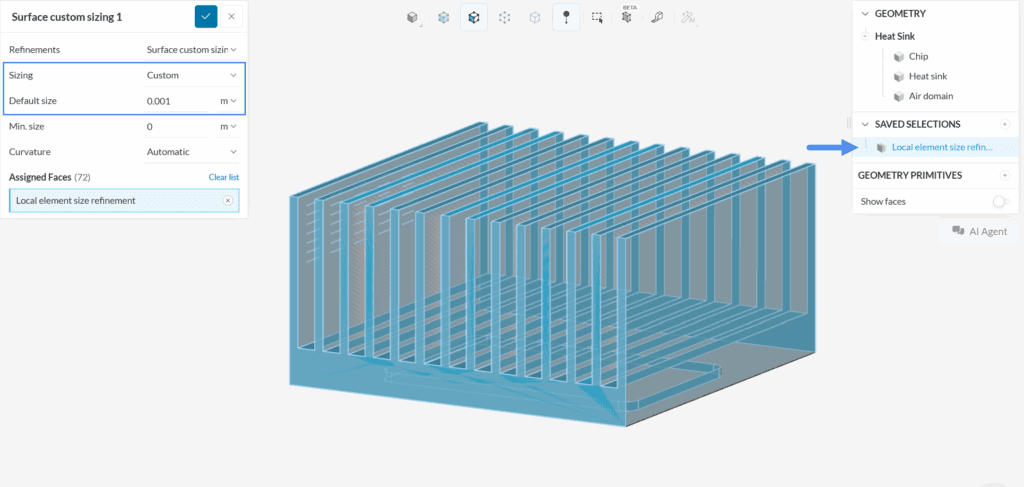Viewport: 1024px width, 487px height.
Task: Select the Heat Sink geometry name
Action: point(895,37)
